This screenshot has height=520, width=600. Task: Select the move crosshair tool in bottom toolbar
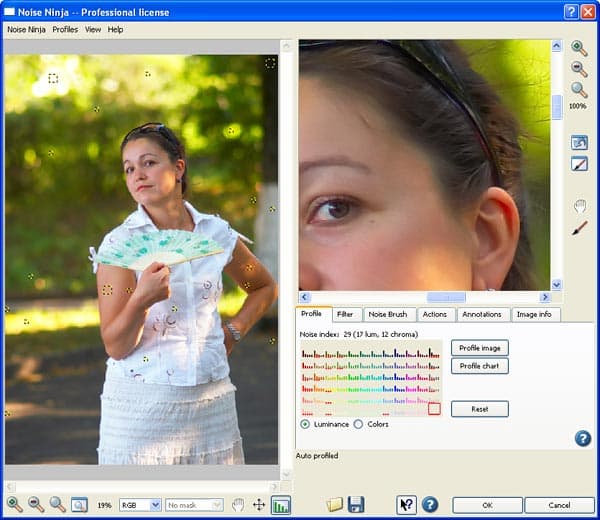(x=259, y=505)
